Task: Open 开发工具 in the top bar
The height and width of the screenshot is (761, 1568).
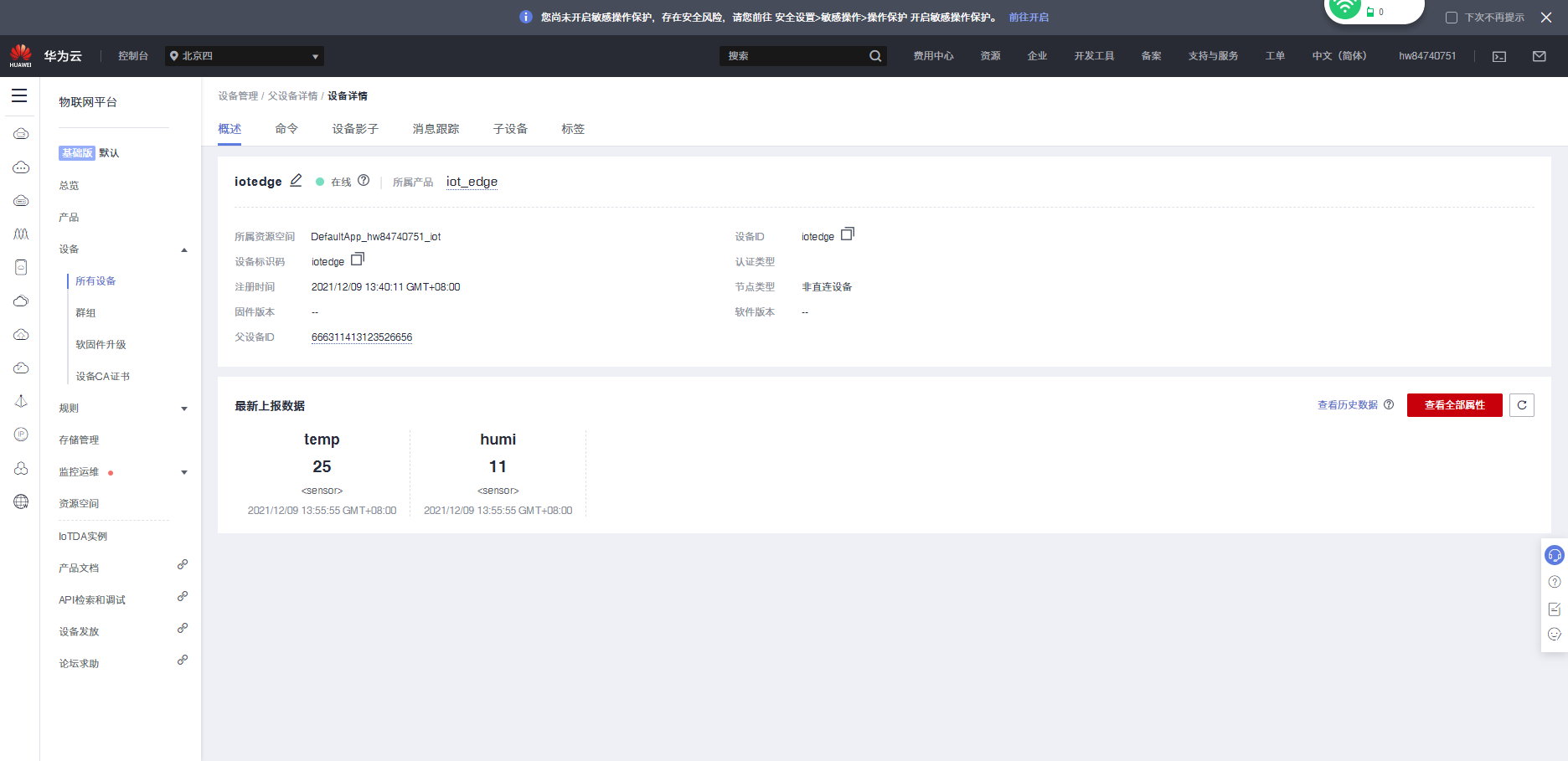Action: tap(1094, 56)
